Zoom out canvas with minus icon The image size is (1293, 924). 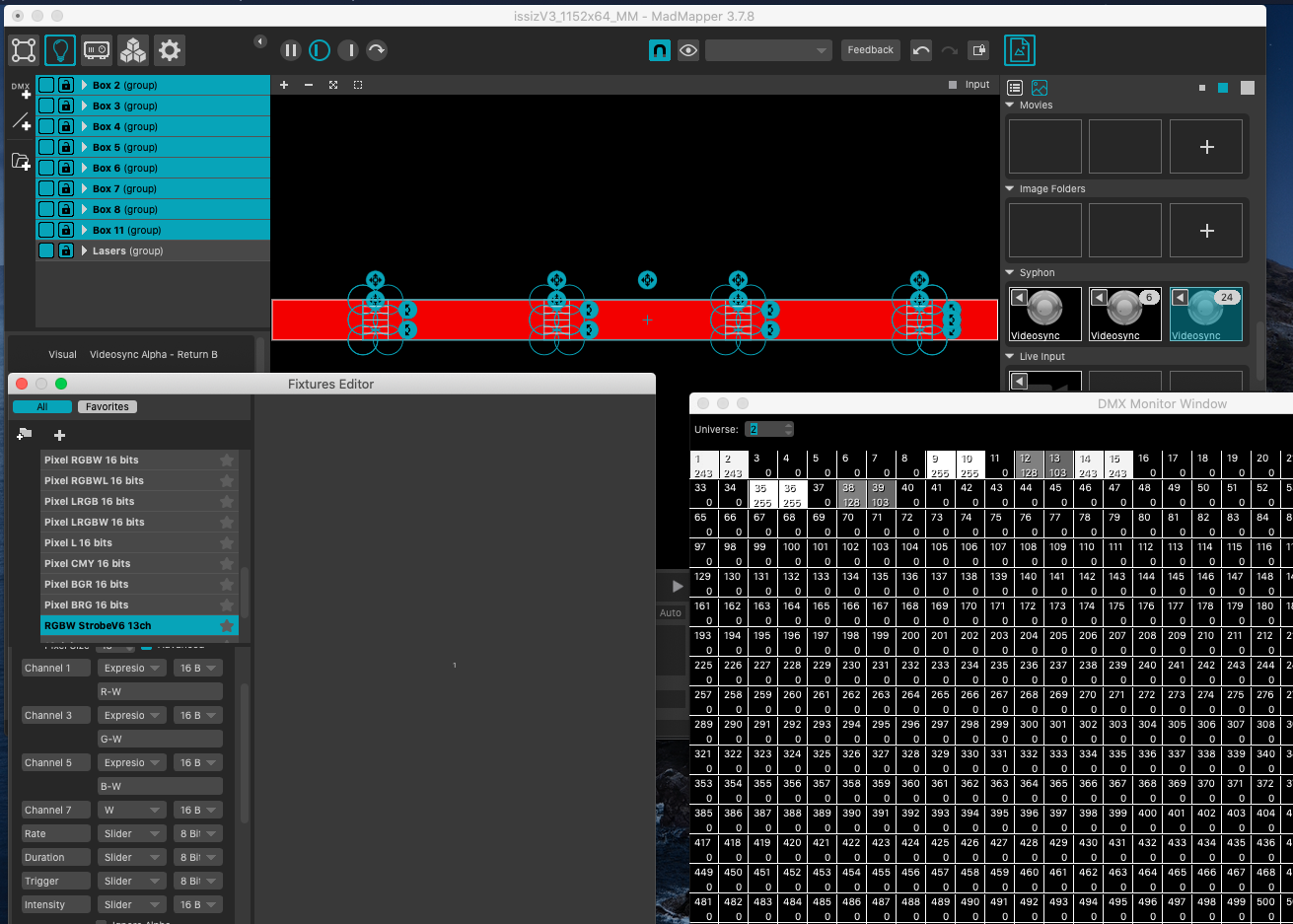pos(309,85)
